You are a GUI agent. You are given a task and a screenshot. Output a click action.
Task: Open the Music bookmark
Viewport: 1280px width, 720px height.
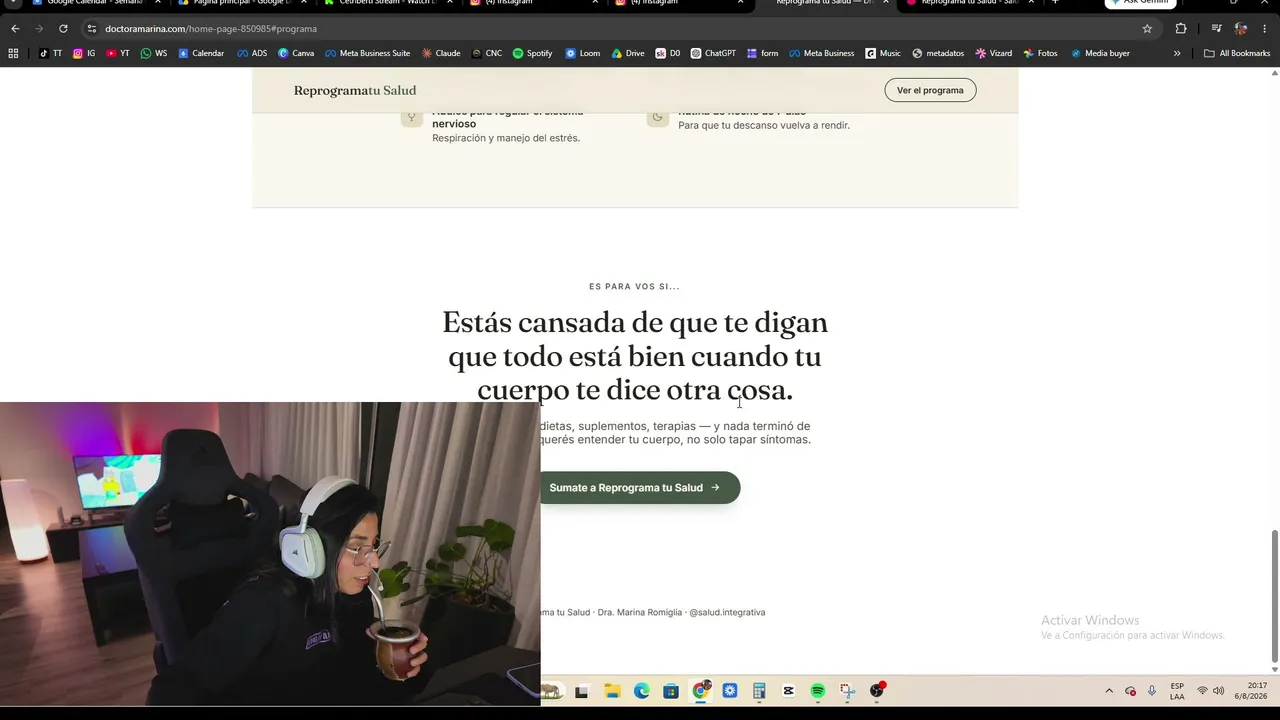(883, 53)
